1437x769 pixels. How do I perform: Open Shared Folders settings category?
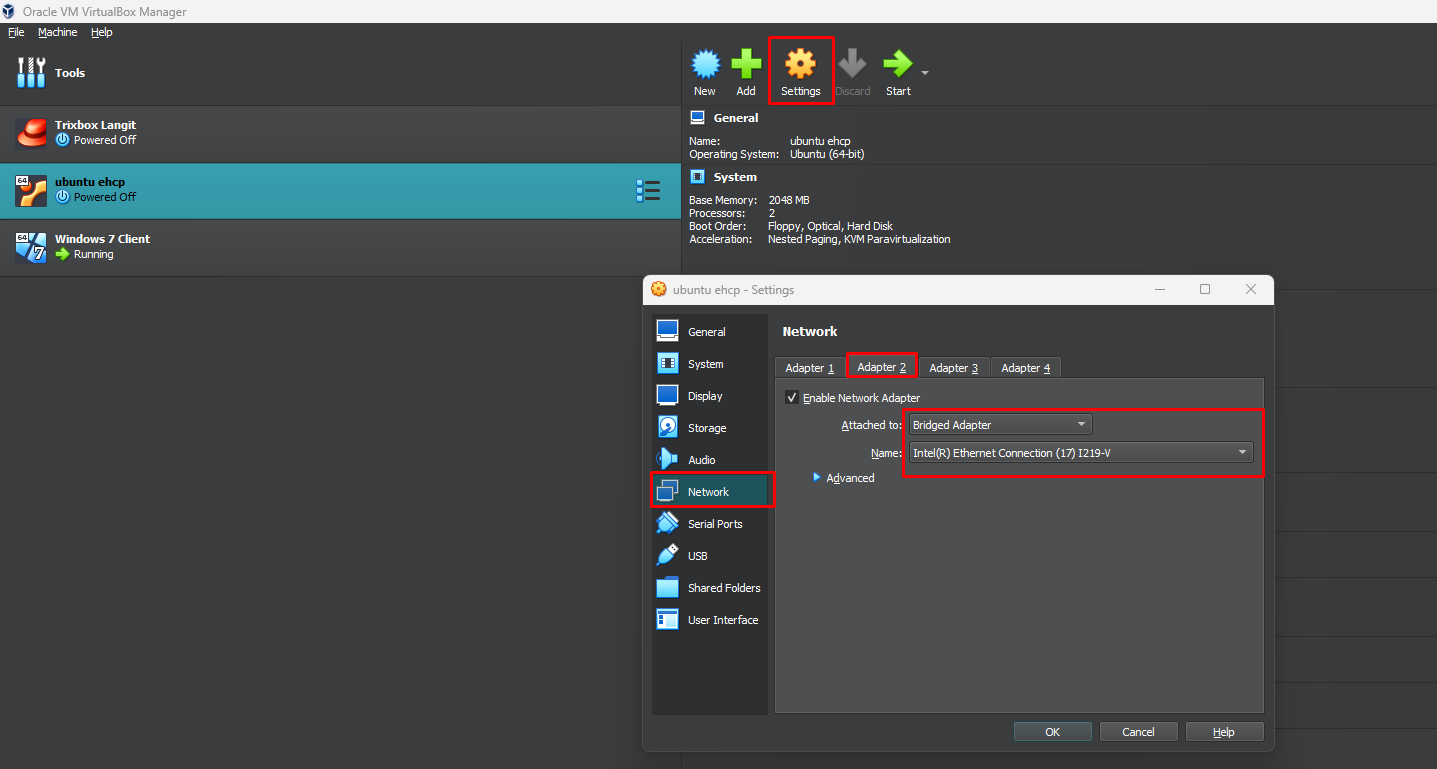coord(710,588)
